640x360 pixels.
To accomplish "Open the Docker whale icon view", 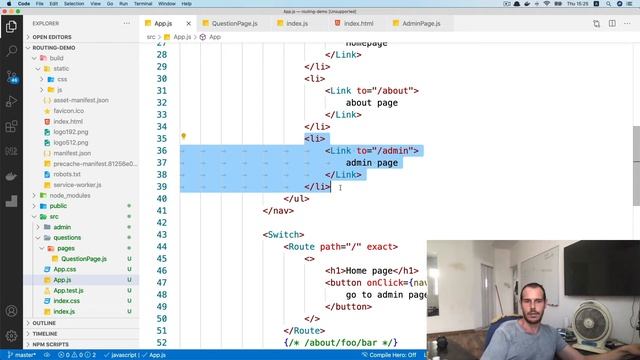I will pyautogui.click(x=11, y=176).
